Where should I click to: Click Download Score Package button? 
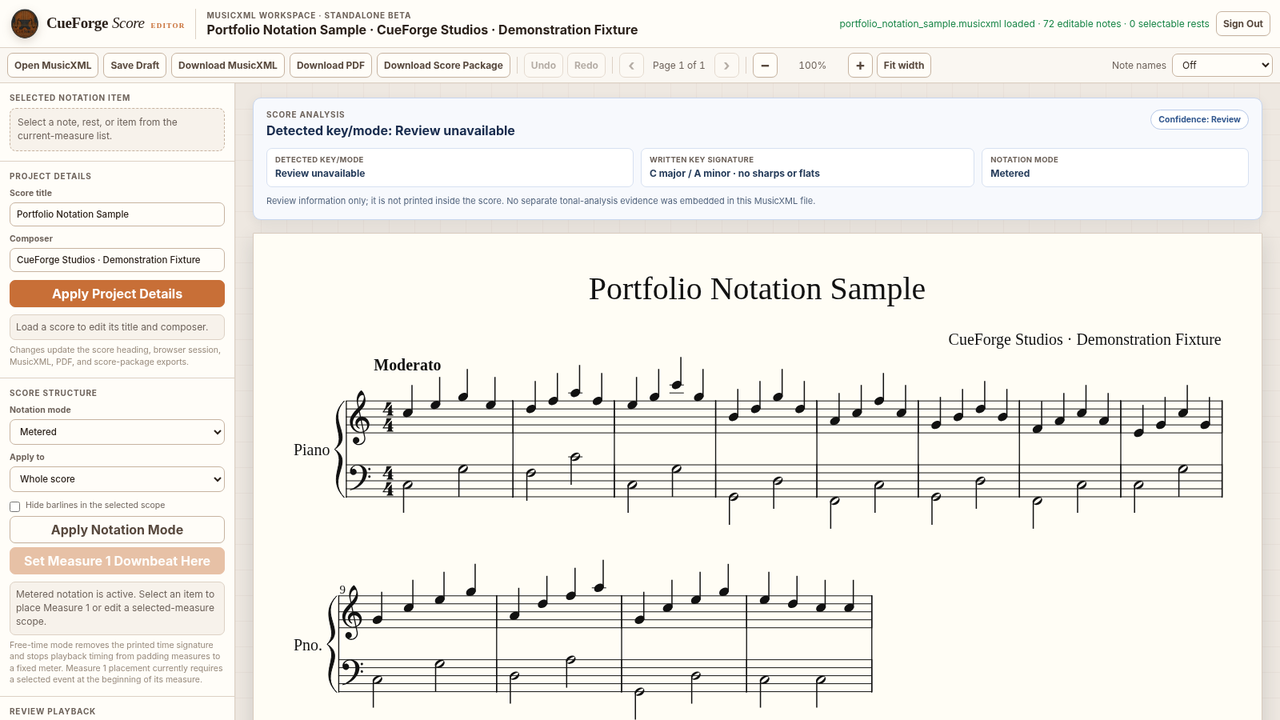(443, 65)
